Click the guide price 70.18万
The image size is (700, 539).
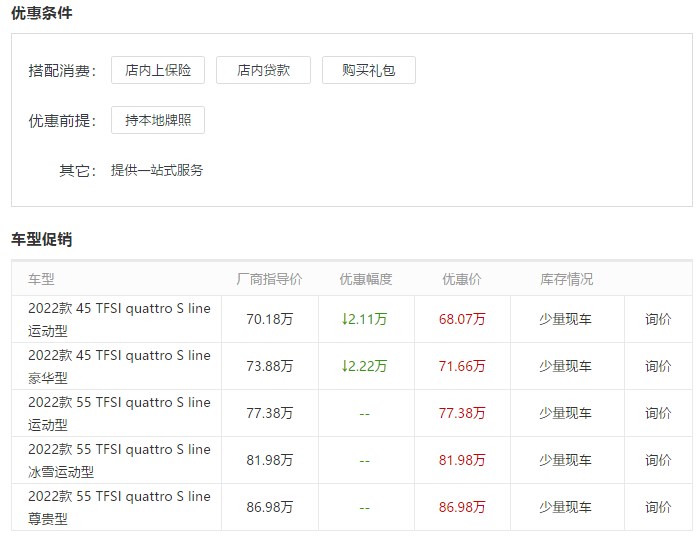coord(270,319)
